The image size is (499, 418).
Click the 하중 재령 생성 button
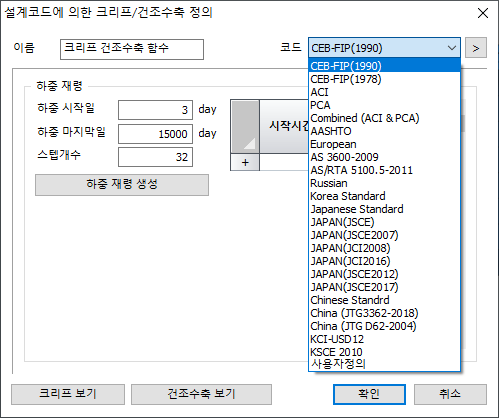122,185
